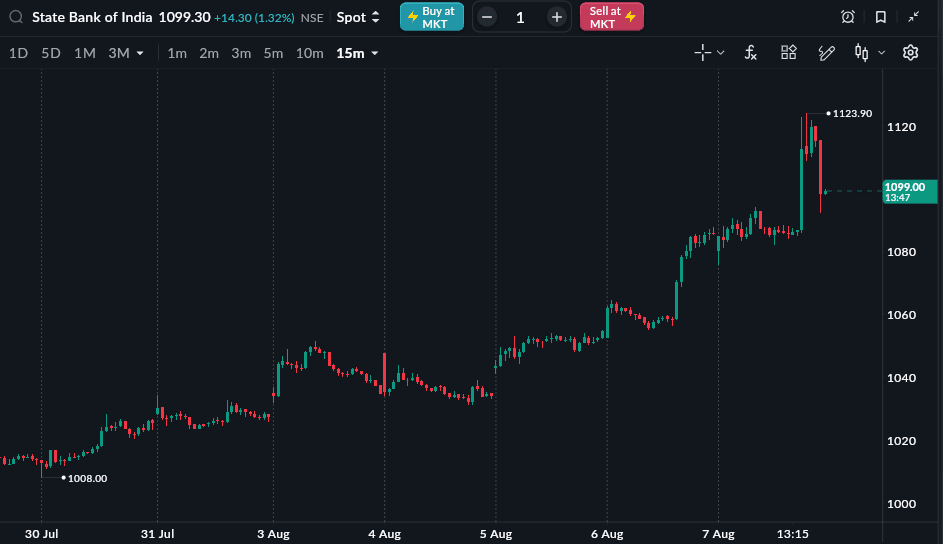This screenshot has height=544, width=943.
Task: Switch to 3m candle interval
Action: 241,53
